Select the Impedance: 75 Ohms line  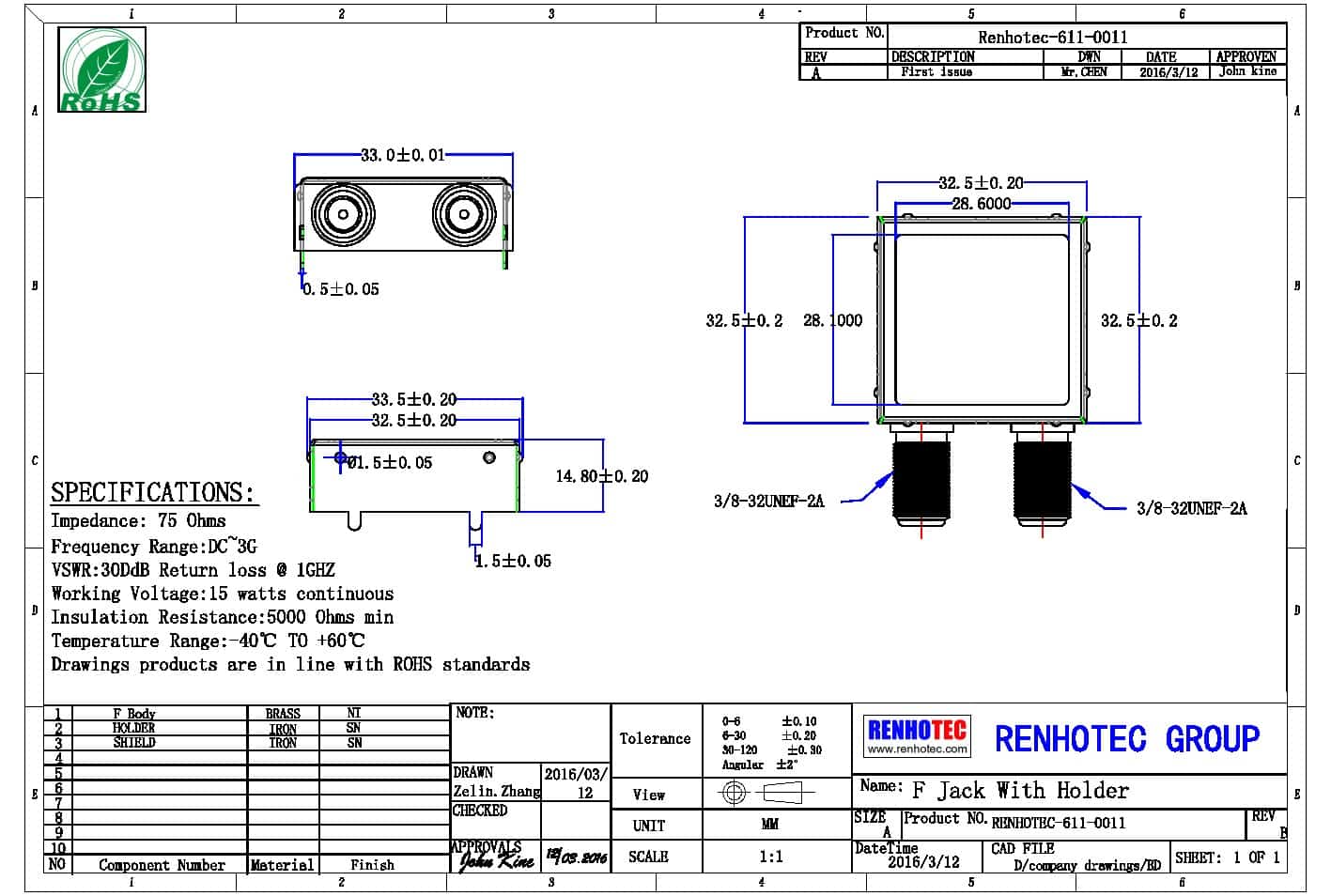[138, 520]
